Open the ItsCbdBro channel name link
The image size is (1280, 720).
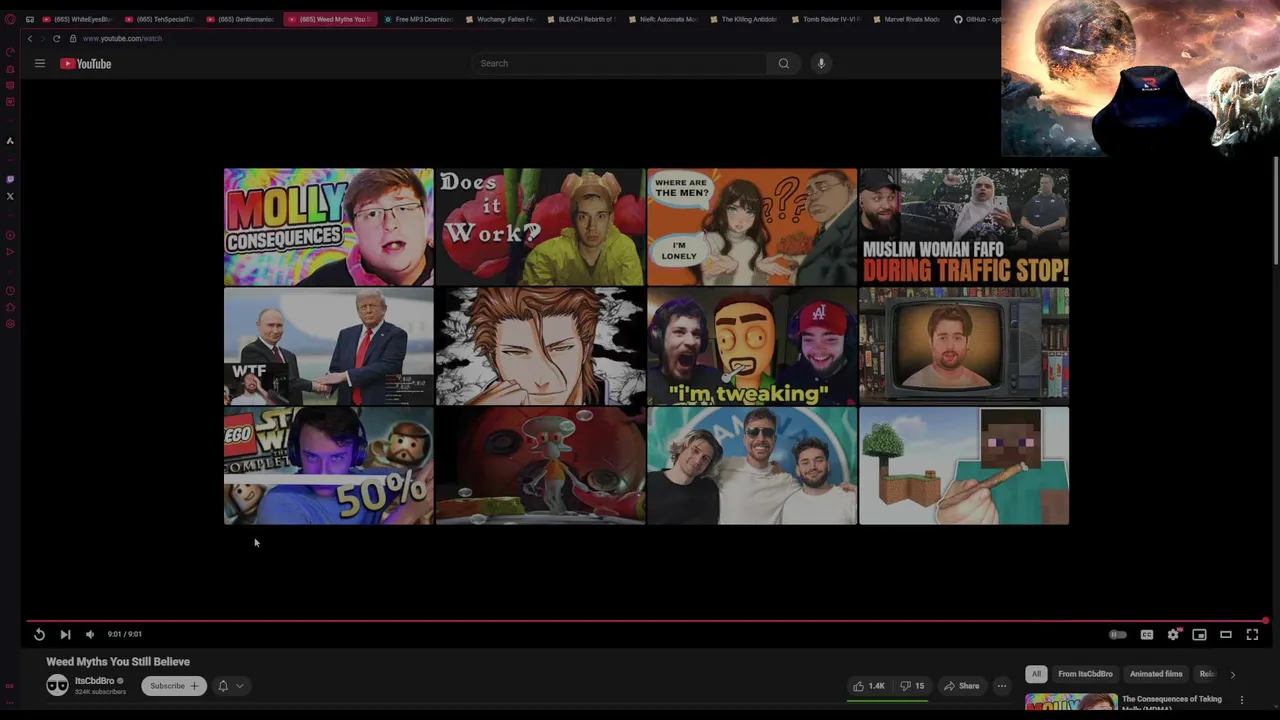tap(95, 681)
